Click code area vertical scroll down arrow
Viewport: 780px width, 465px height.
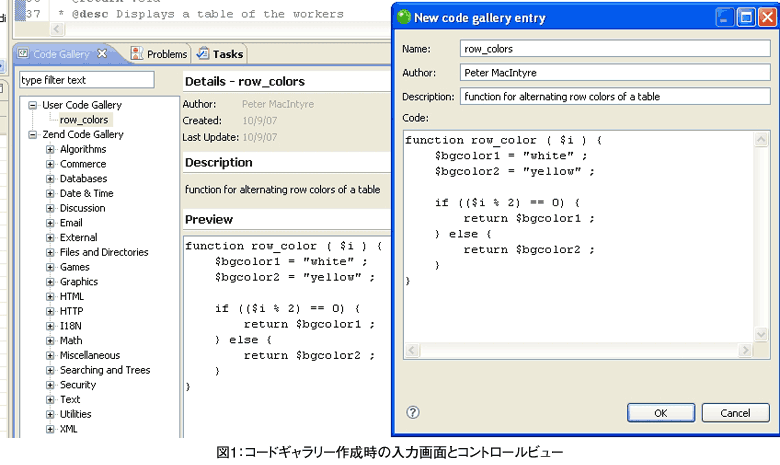pyautogui.click(x=761, y=334)
